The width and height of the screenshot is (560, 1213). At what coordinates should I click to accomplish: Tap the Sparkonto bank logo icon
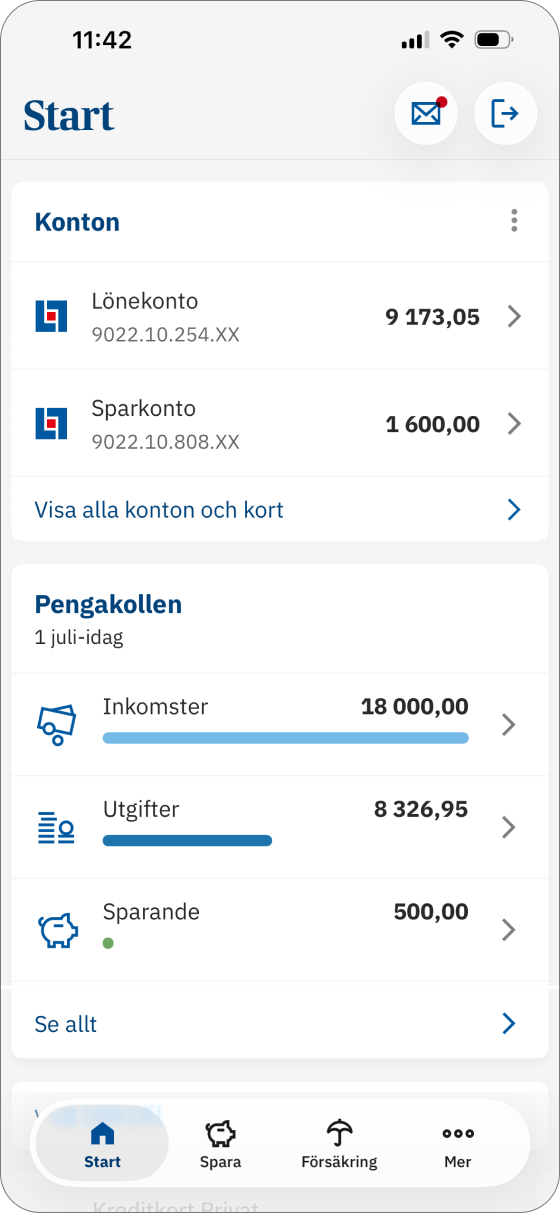click(x=51, y=423)
